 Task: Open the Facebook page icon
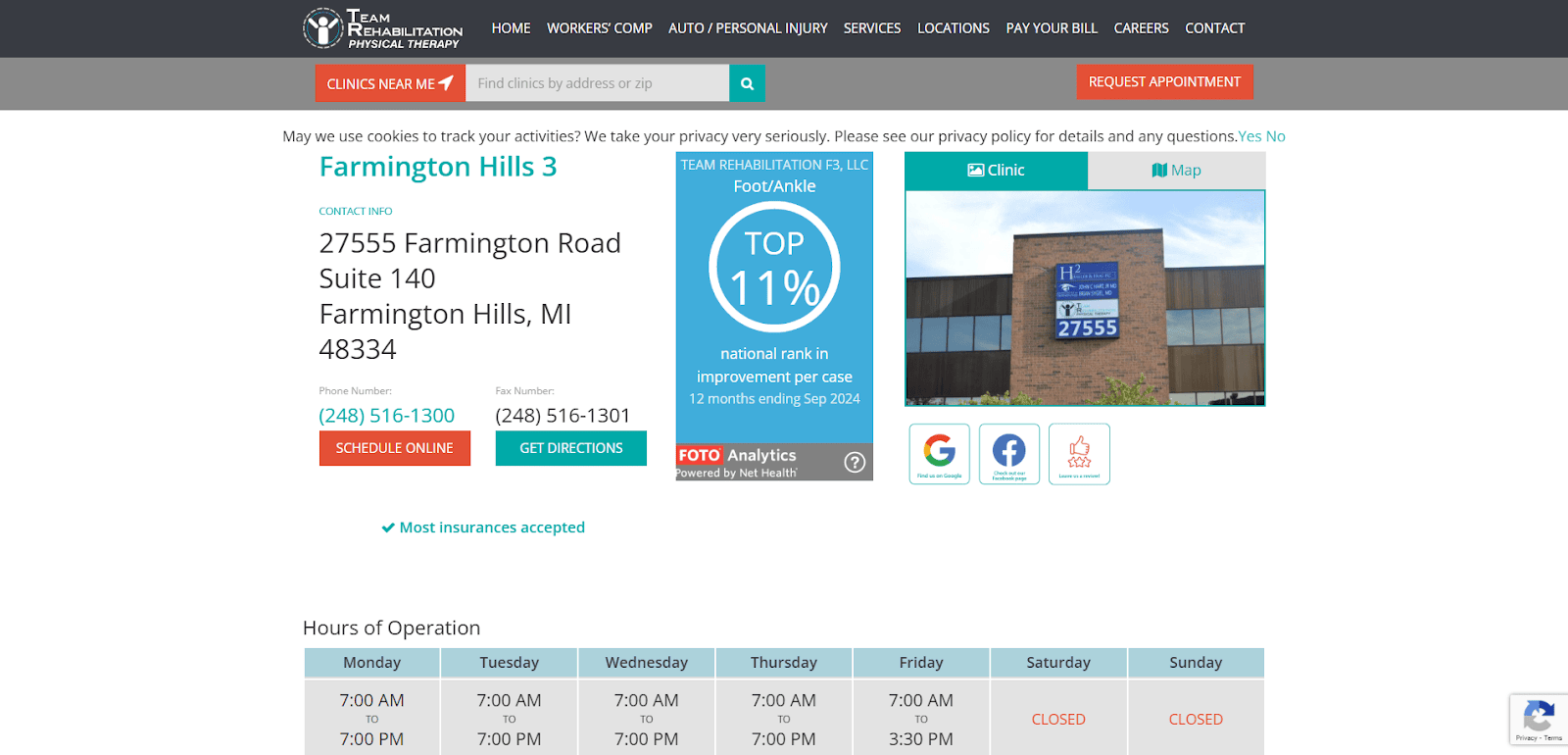coord(1009,454)
